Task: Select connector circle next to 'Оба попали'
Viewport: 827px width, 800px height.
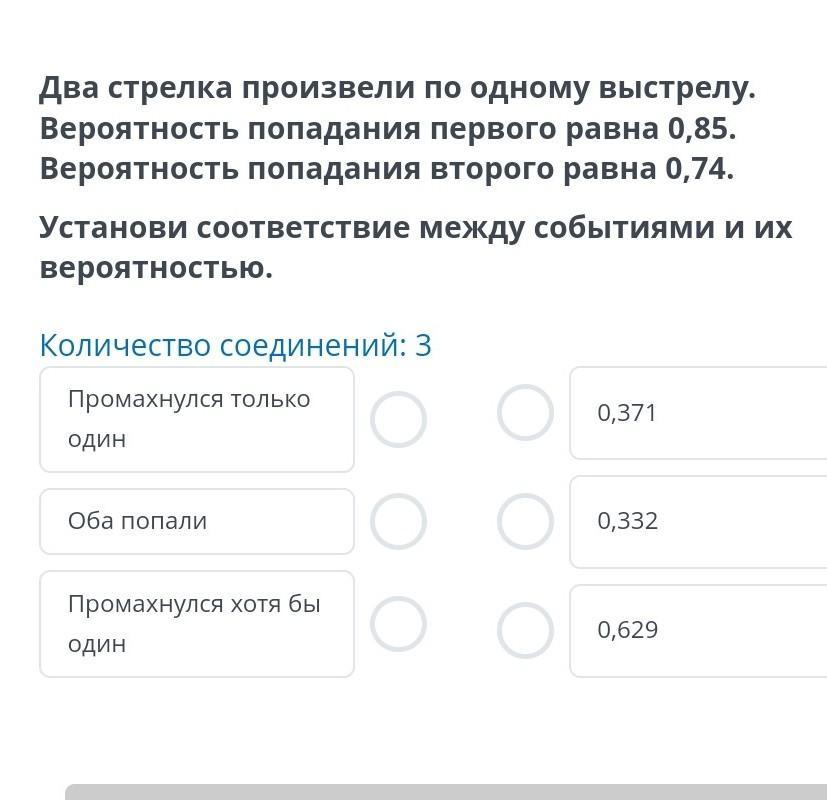Action: (x=398, y=522)
